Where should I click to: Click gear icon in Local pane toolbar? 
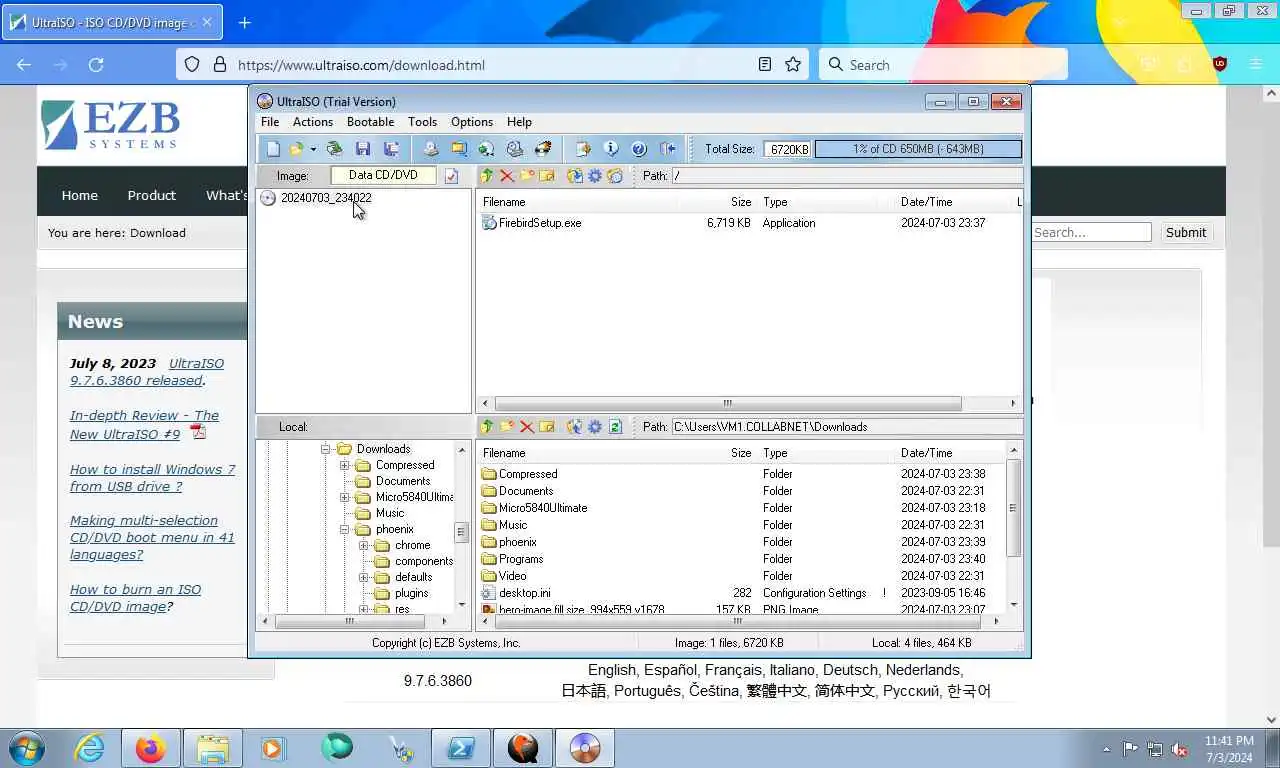(595, 427)
